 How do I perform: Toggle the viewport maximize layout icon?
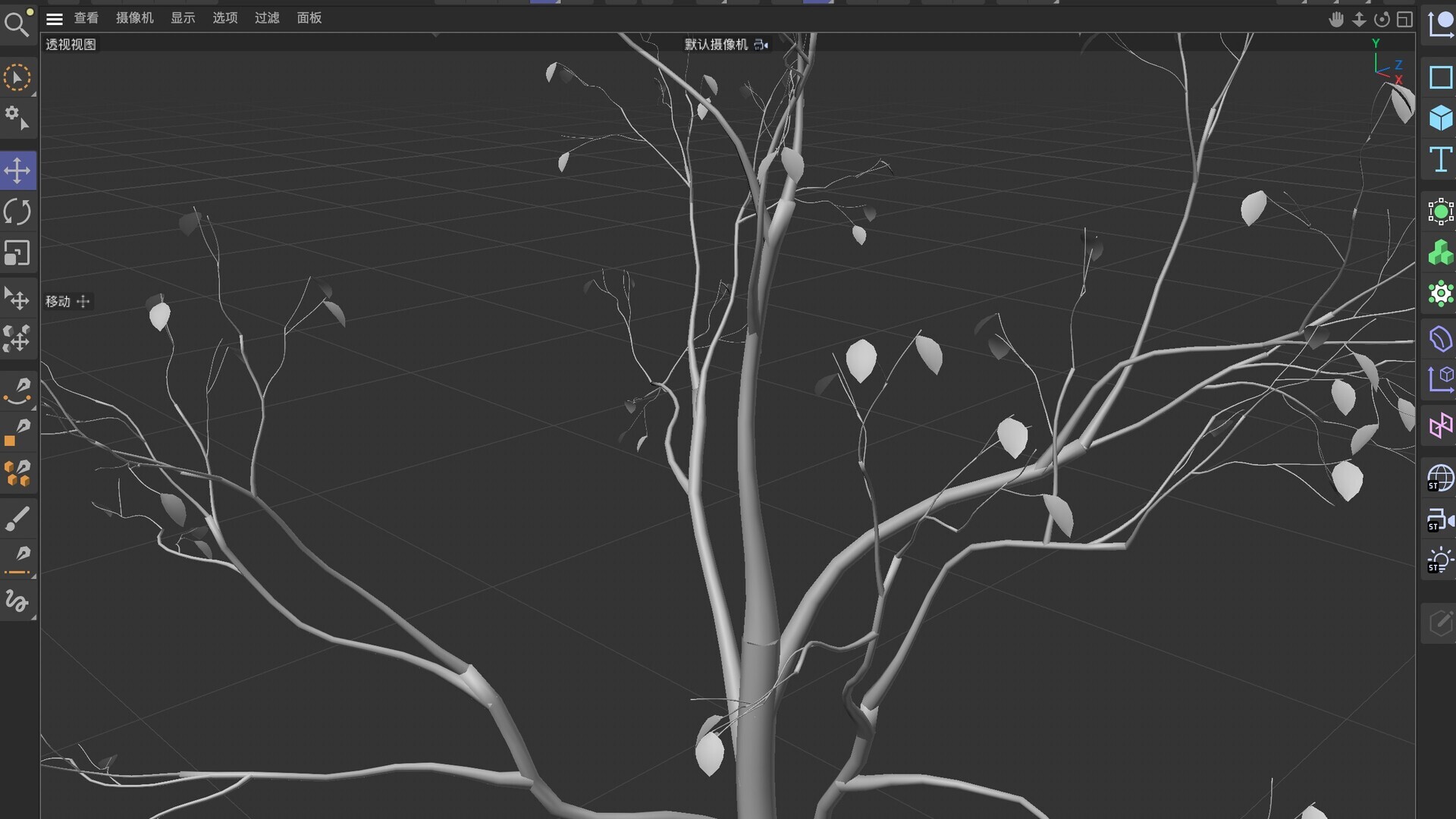1404,20
